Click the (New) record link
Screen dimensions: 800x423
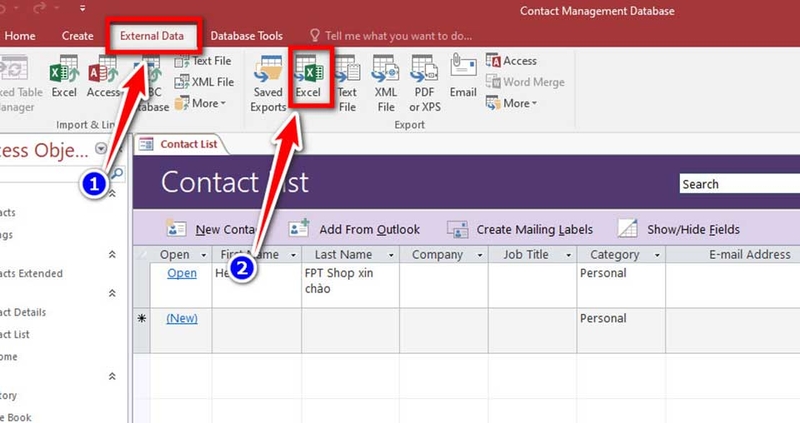(x=182, y=318)
